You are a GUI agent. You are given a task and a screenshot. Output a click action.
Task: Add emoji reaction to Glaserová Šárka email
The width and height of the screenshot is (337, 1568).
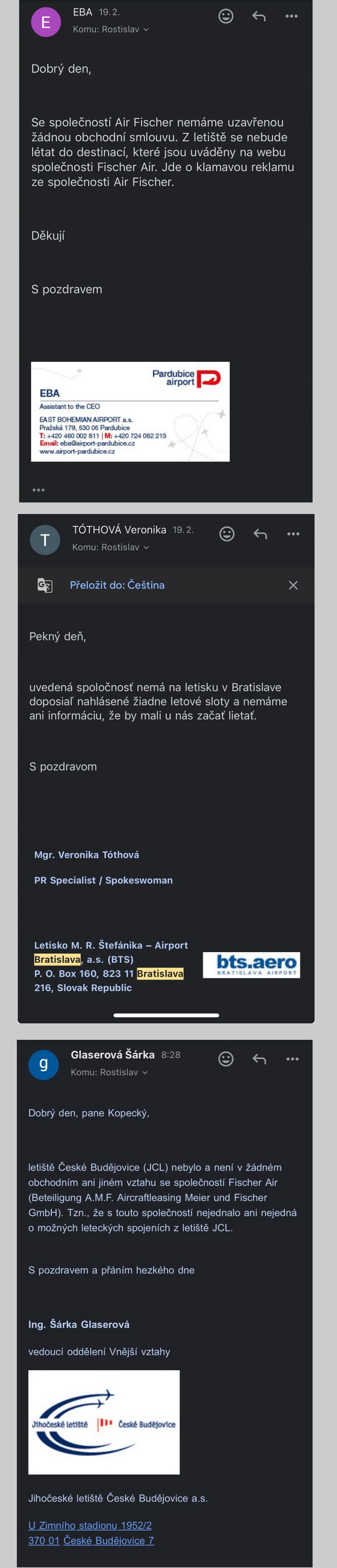226,1059
